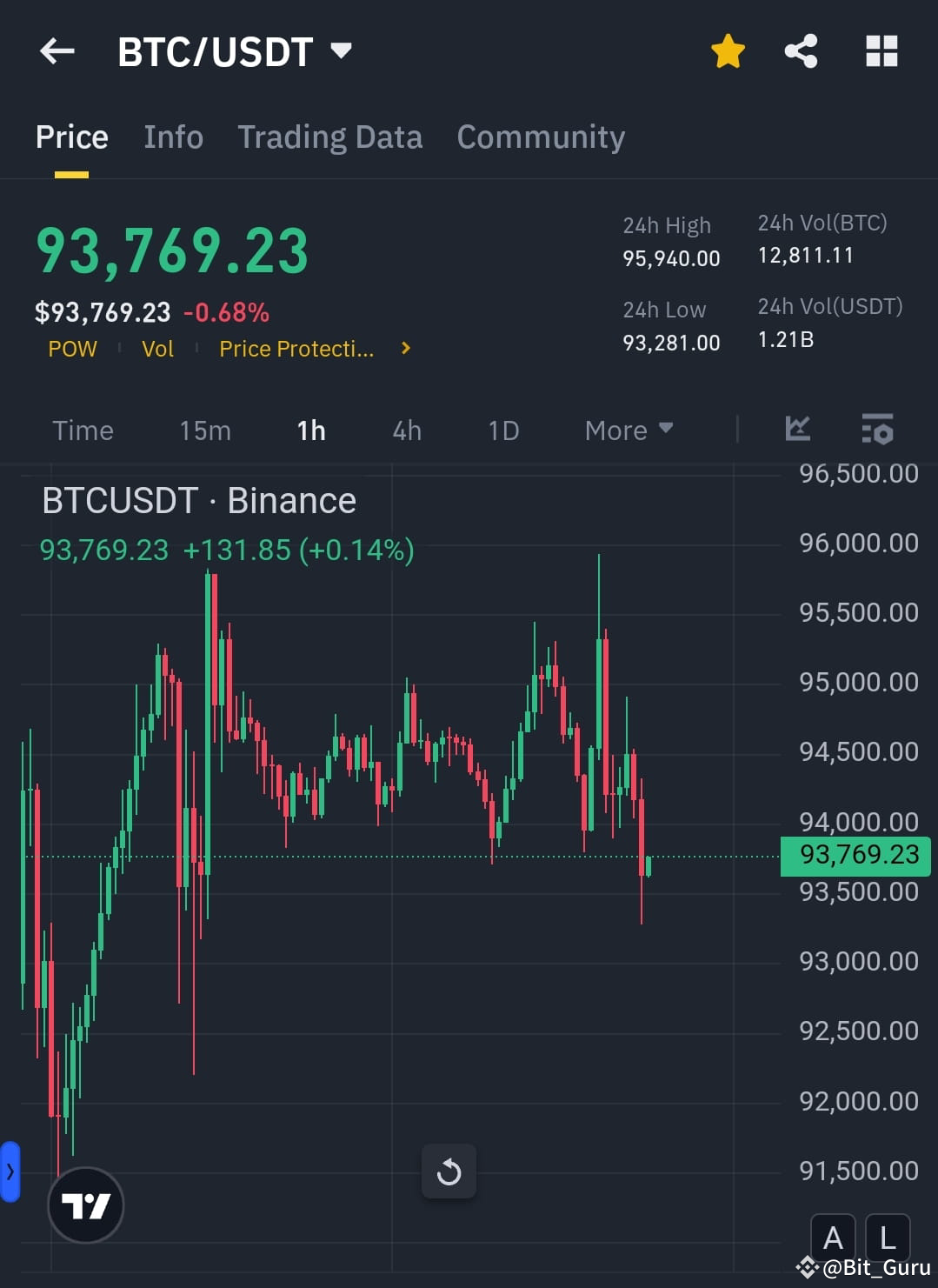The height and width of the screenshot is (1288, 938).
Task: Click the current price tag 93,769.23
Action: pyautogui.click(x=855, y=856)
